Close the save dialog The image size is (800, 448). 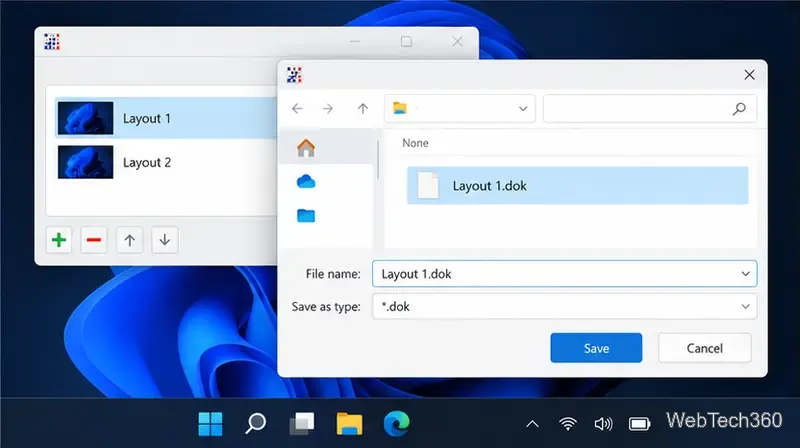click(749, 75)
